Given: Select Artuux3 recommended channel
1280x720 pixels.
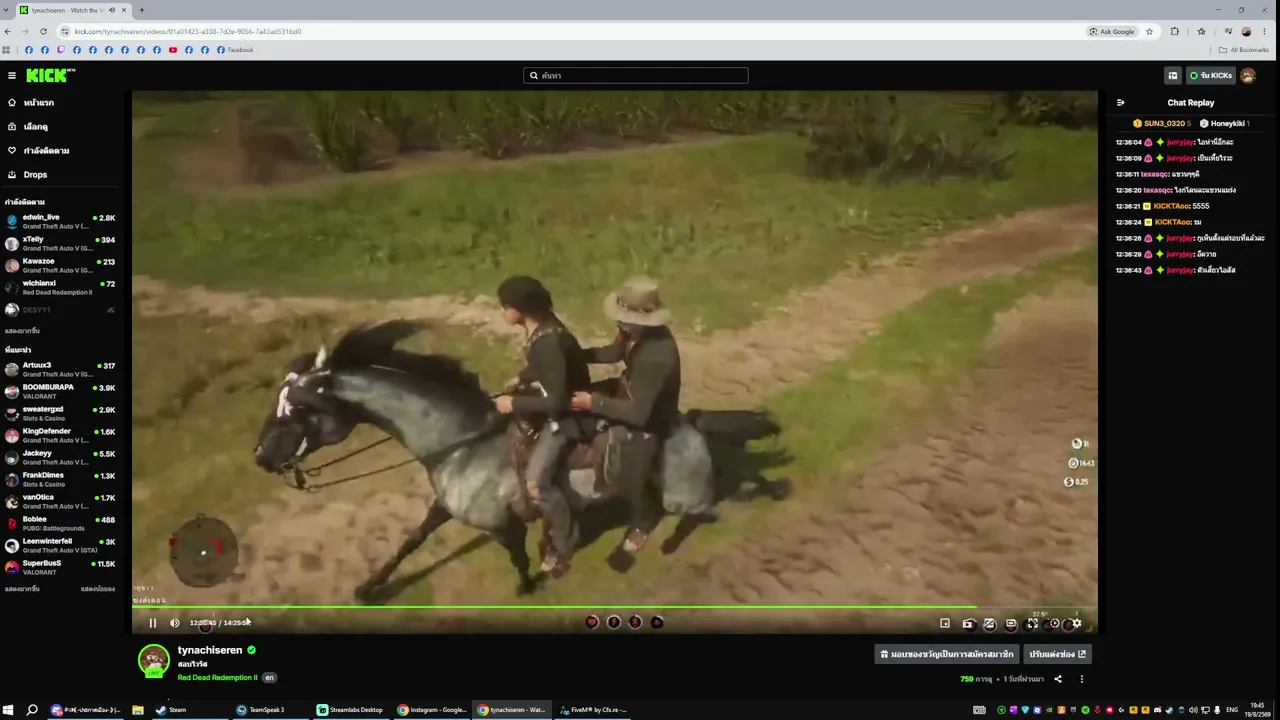Looking at the screenshot, I should pyautogui.click(x=60, y=369).
